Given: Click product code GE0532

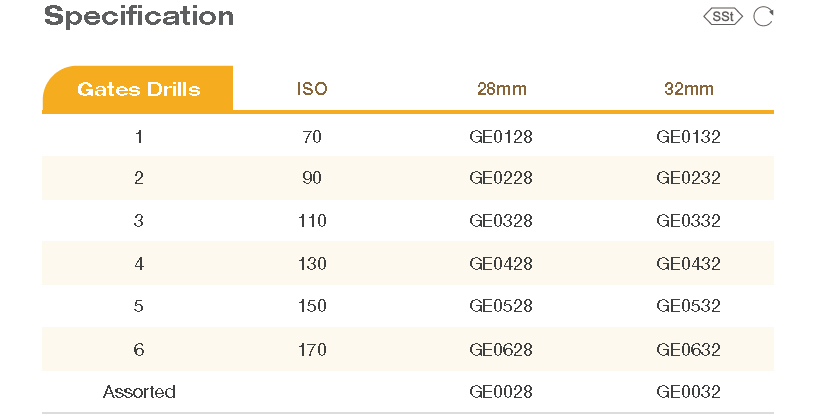Looking at the screenshot, I should click(x=688, y=306).
